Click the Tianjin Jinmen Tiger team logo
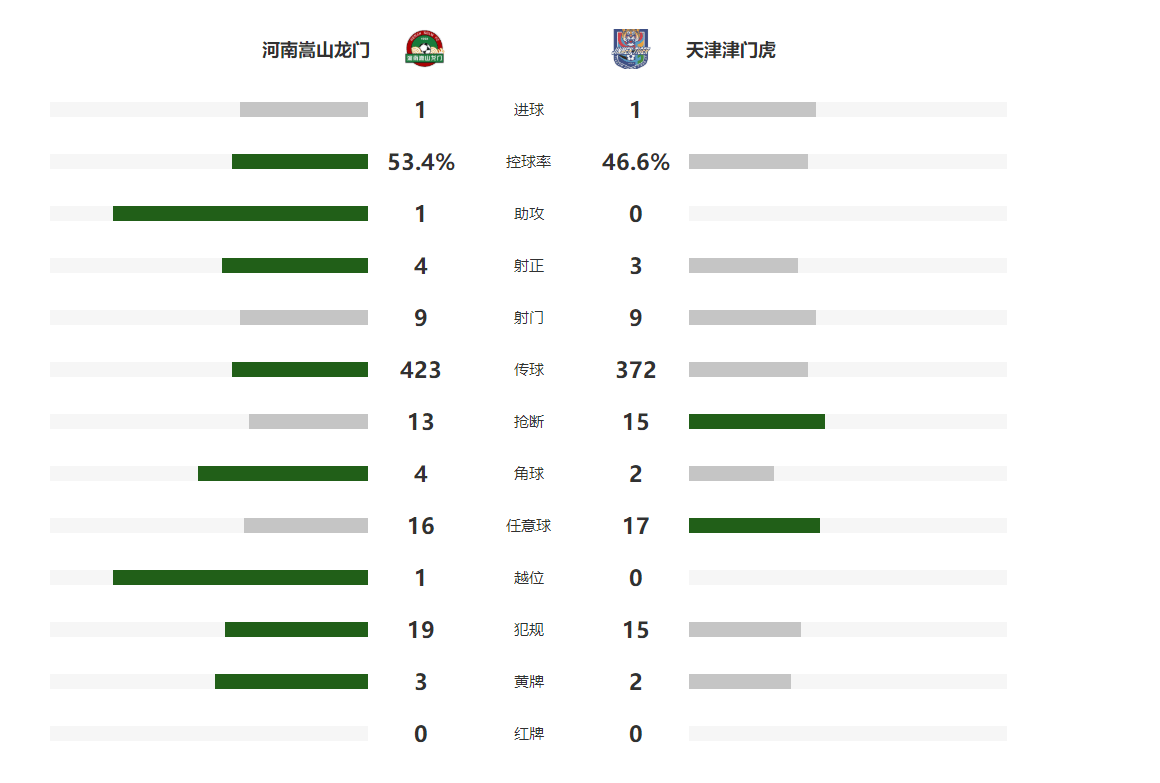This screenshot has height=783, width=1160. pos(630,49)
